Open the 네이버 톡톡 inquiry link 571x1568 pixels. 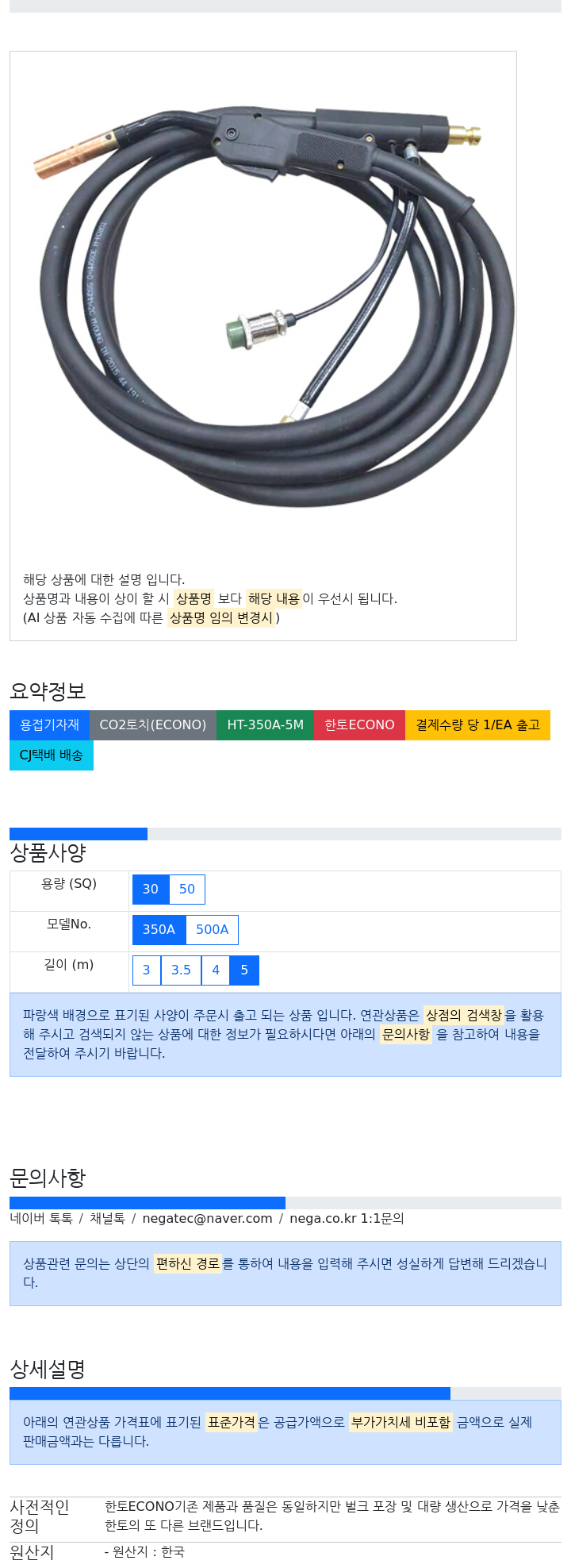[x=41, y=1219]
